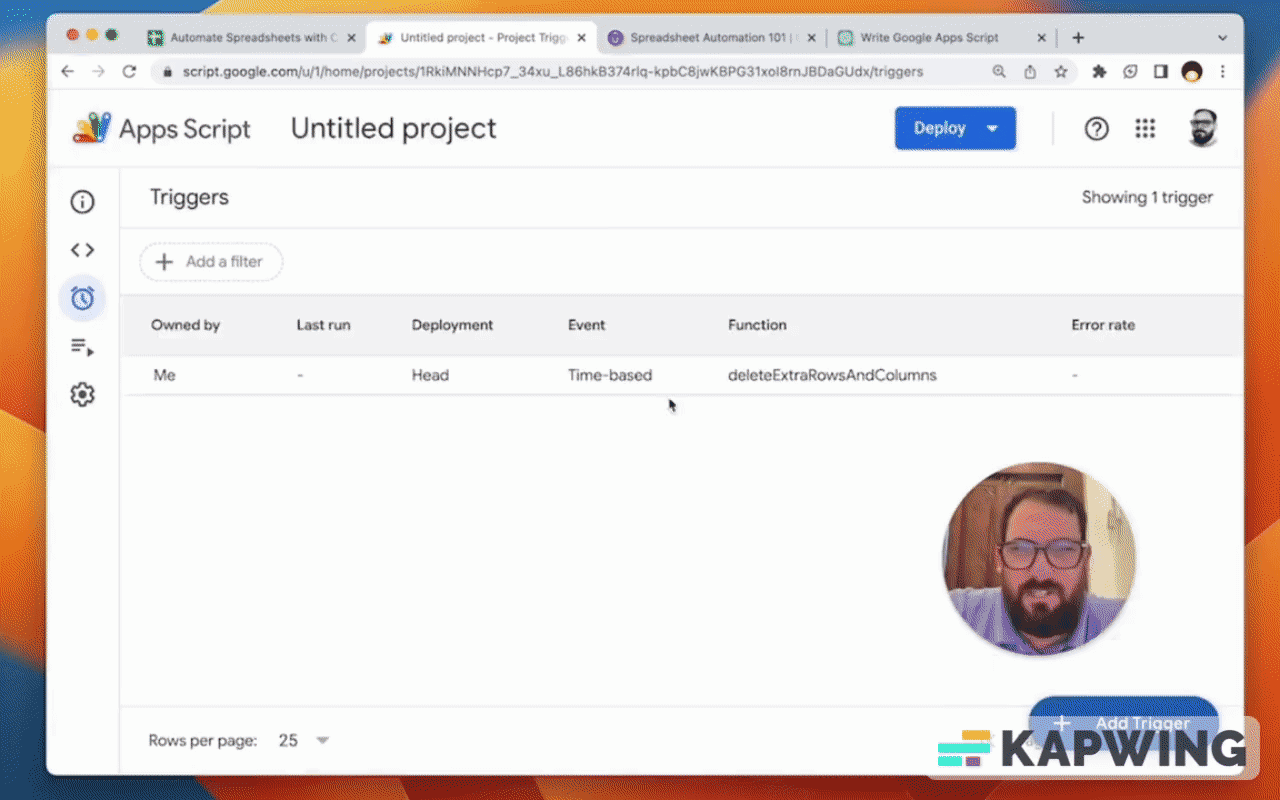Go back with browser back arrow
The height and width of the screenshot is (800, 1280).
67,72
